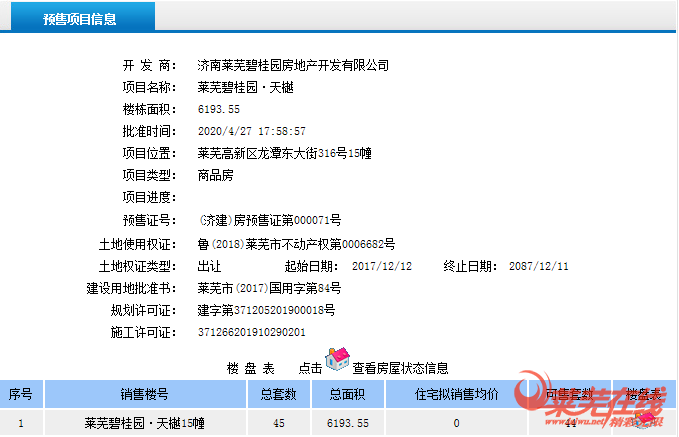Select presale permit (济建)房预售证第000071号

point(269,220)
